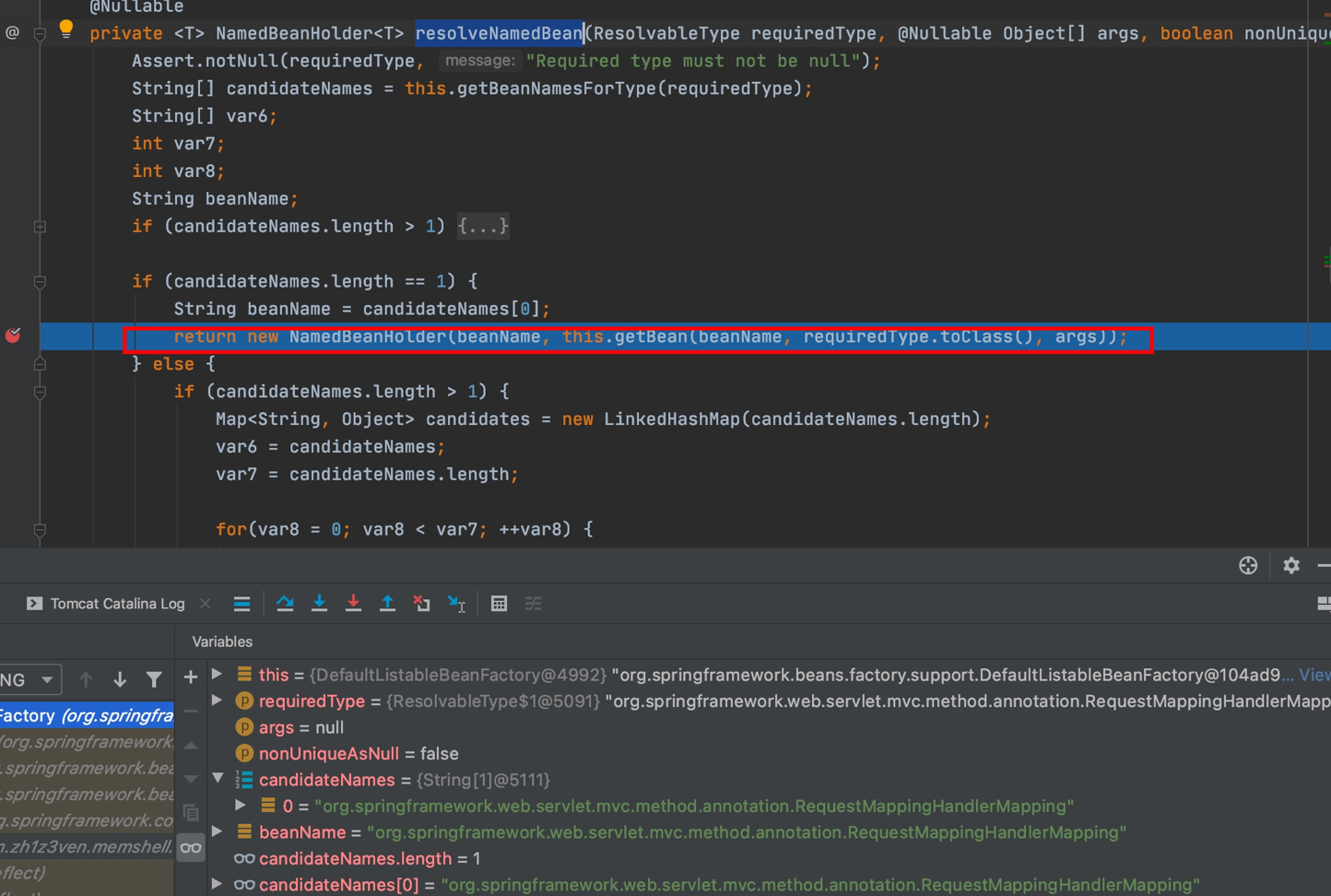Open the Evaluate Expression calculator icon

click(x=499, y=604)
